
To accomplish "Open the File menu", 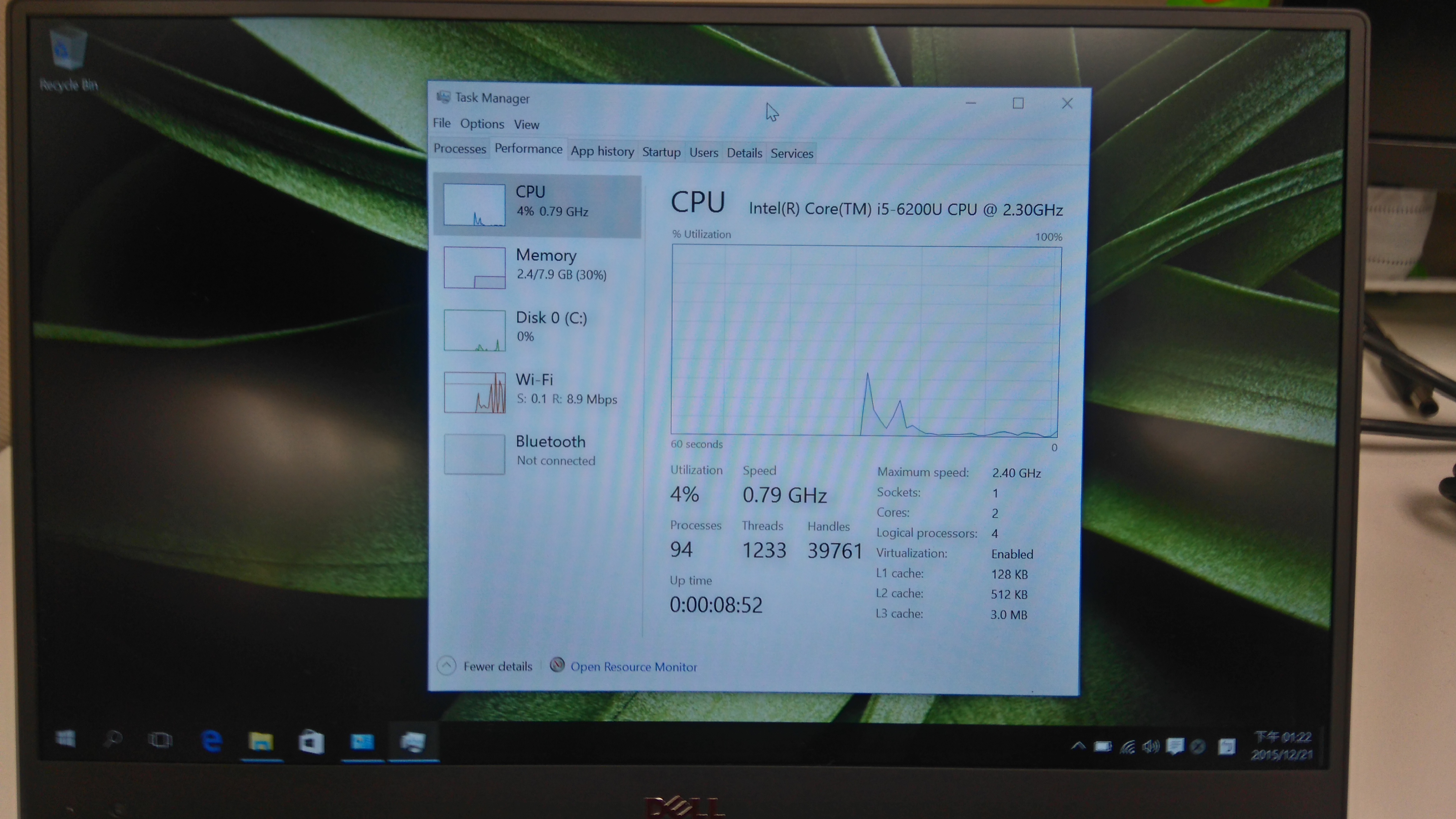I will 441,123.
